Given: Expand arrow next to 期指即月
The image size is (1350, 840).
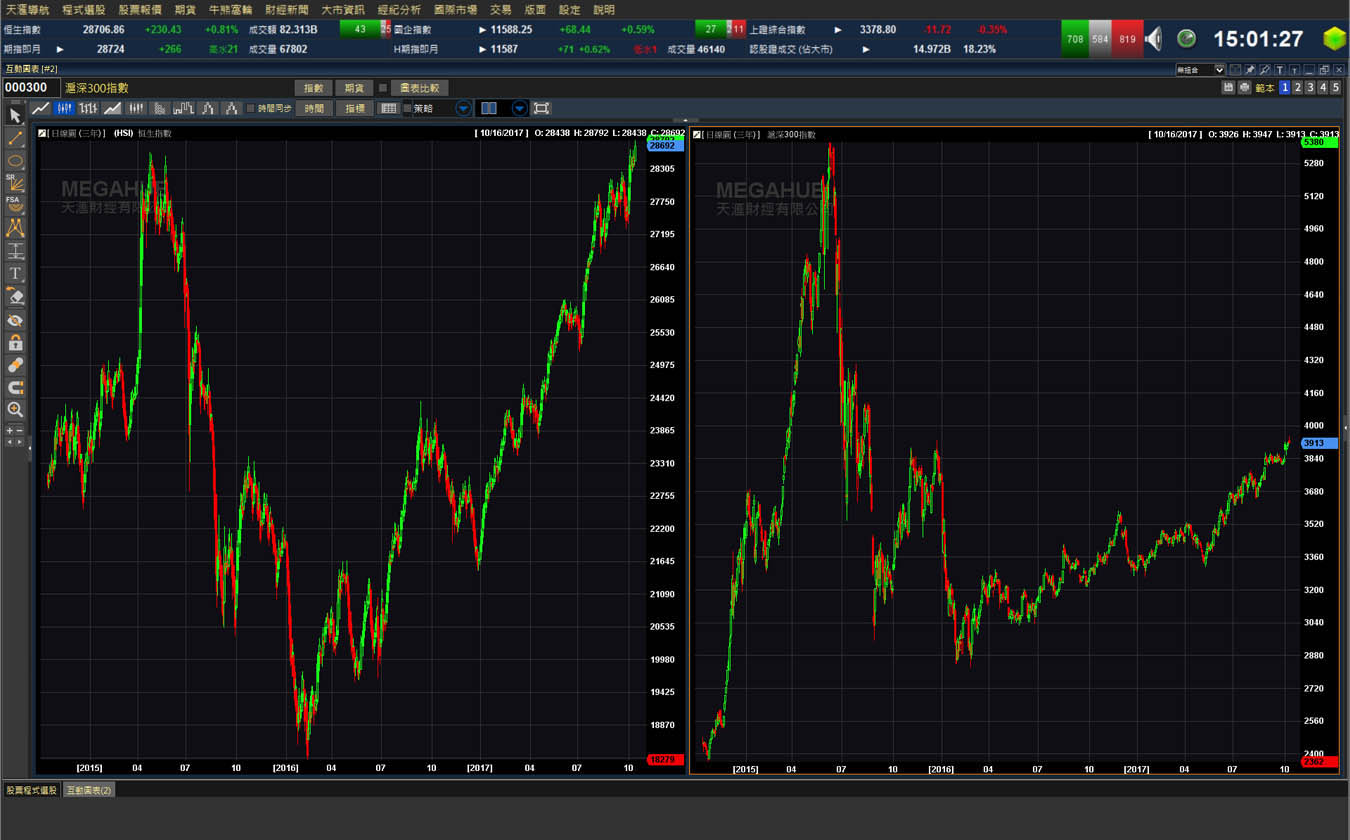Looking at the screenshot, I should [x=60, y=48].
